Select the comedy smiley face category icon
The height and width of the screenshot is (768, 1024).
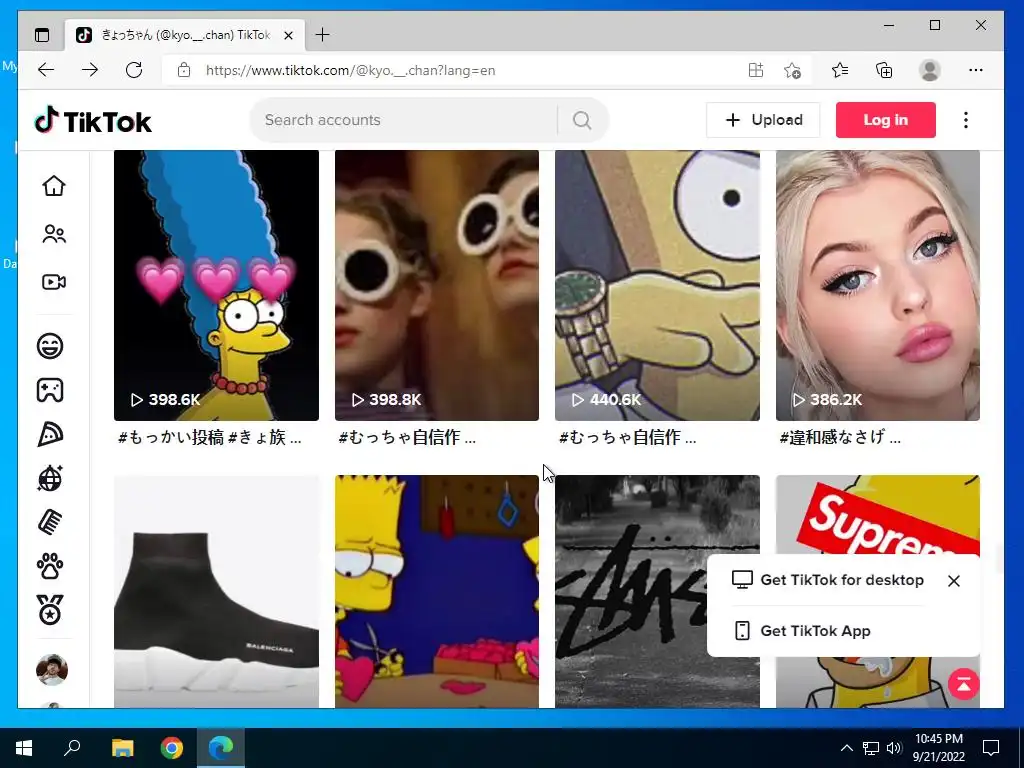tap(50, 345)
